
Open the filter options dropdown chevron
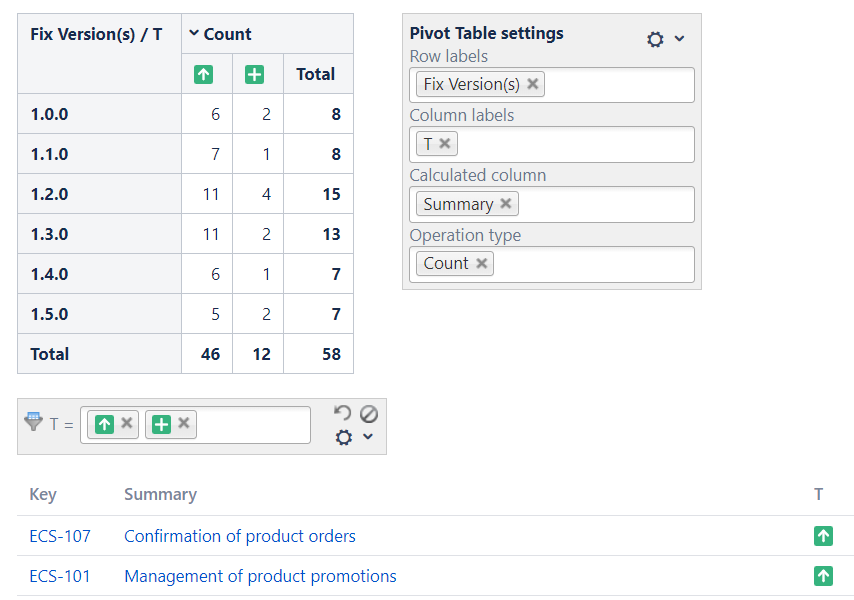tap(368, 438)
